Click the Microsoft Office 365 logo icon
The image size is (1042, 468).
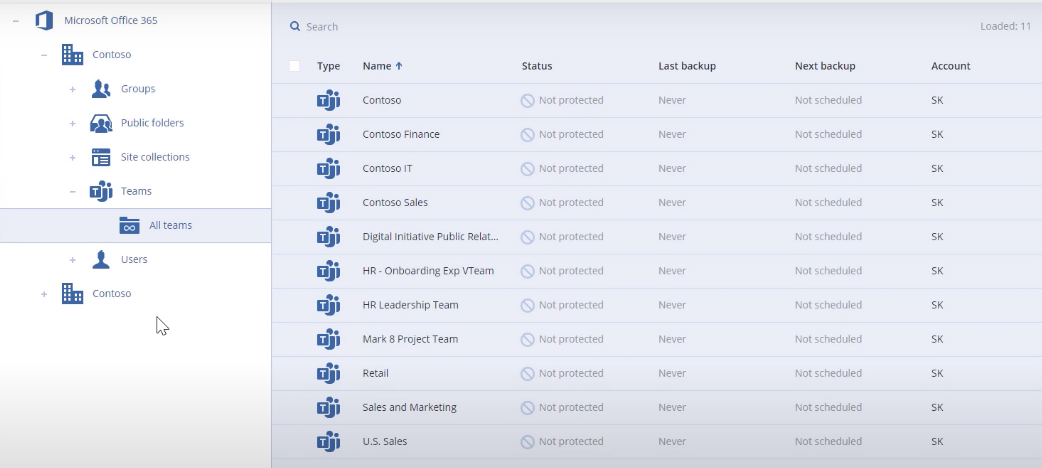coord(44,21)
